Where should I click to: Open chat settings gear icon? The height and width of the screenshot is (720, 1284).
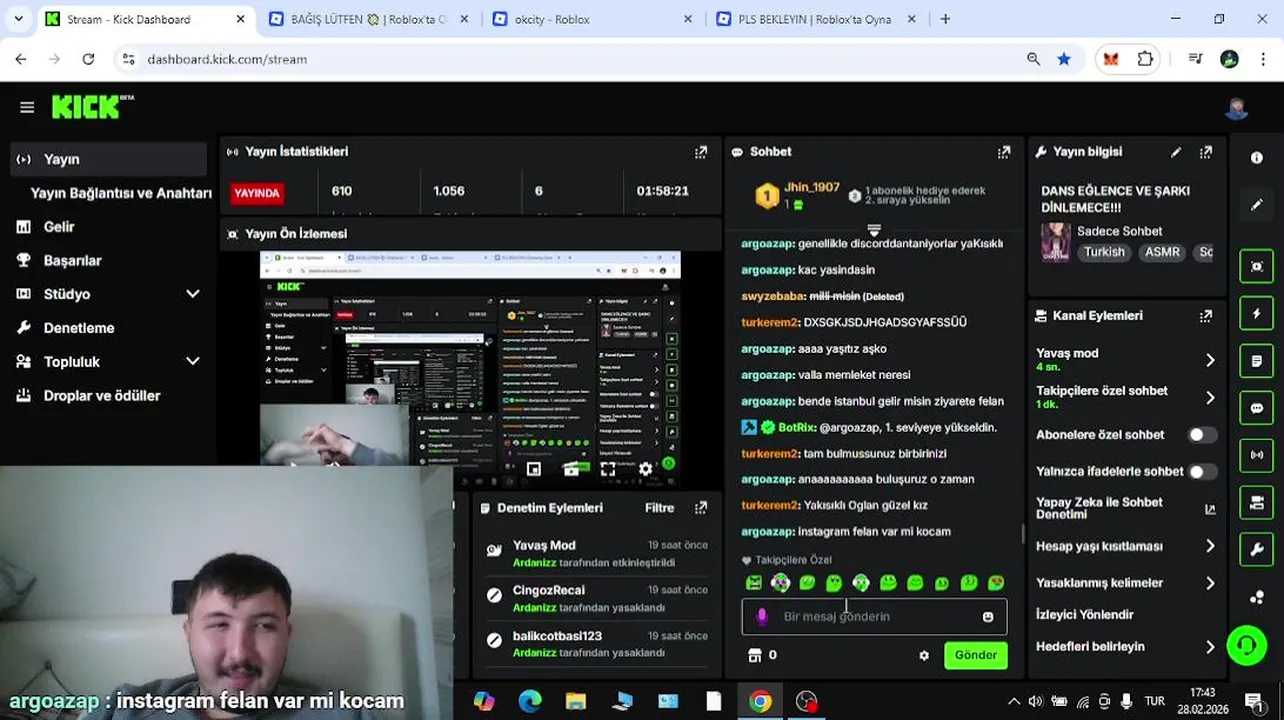click(x=924, y=656)
